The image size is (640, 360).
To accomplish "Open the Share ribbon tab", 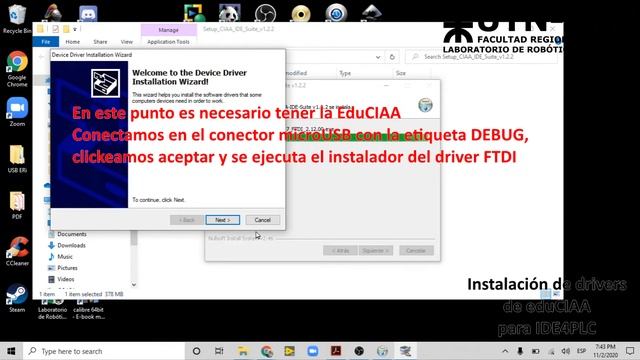I will (100, 42).
